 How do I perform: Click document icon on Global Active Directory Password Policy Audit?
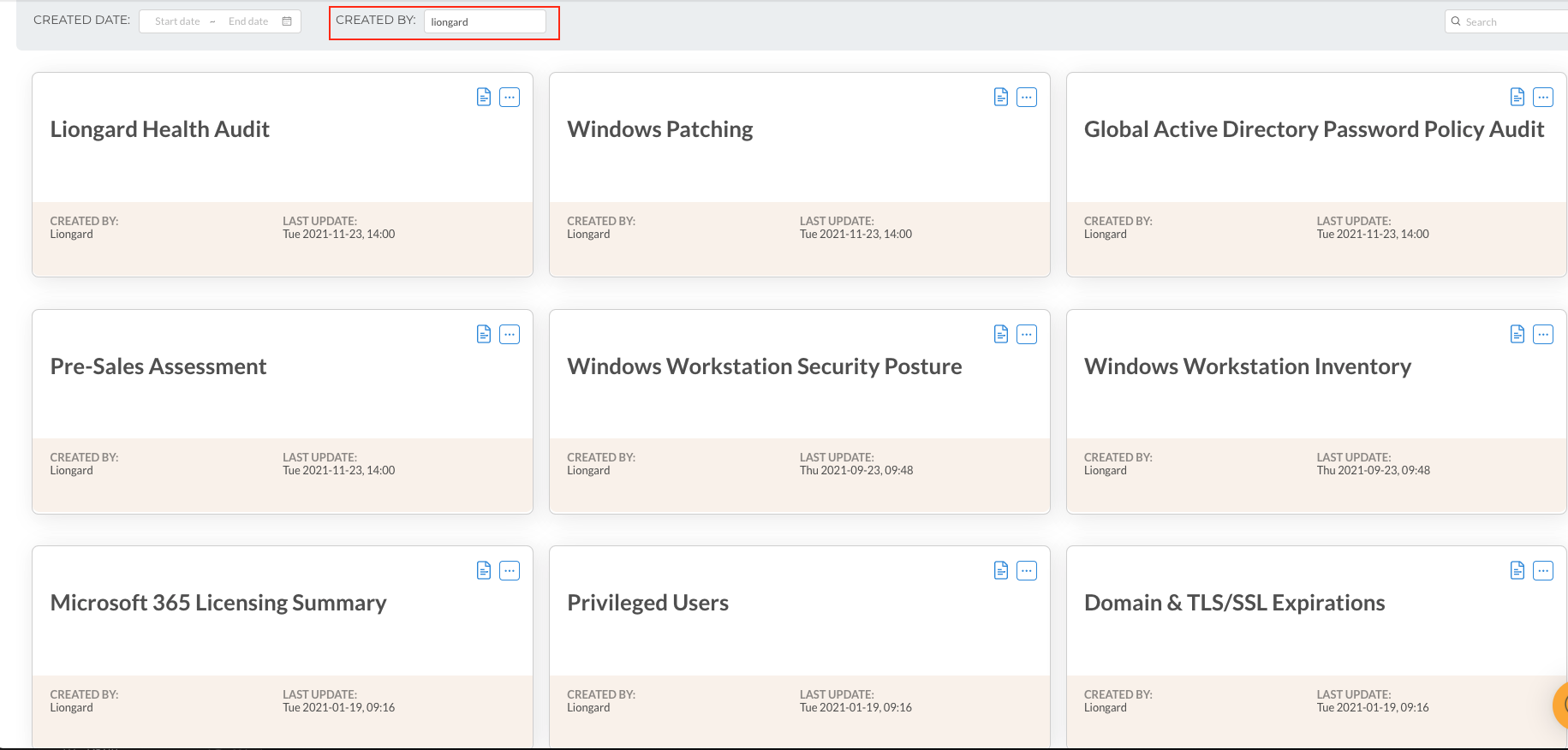(x=1517, y=97)
